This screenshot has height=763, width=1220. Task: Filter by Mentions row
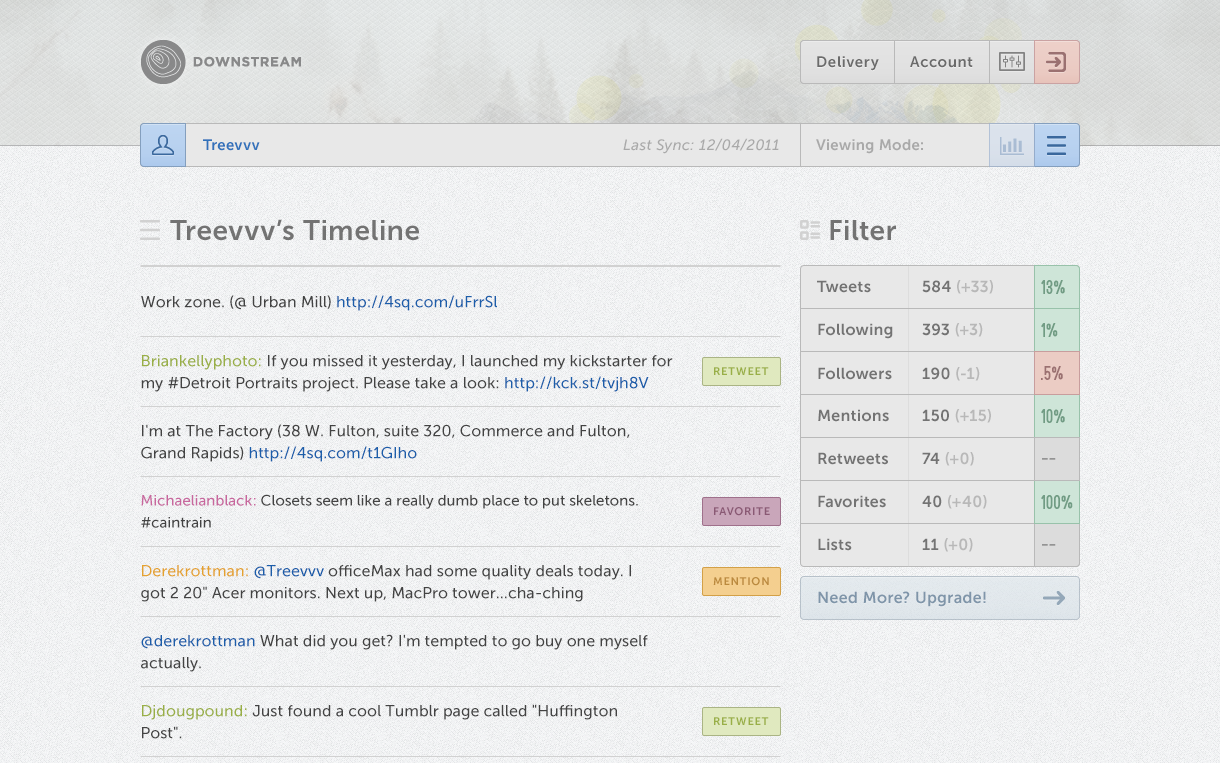pyautogui.click(x=940, y=416)
